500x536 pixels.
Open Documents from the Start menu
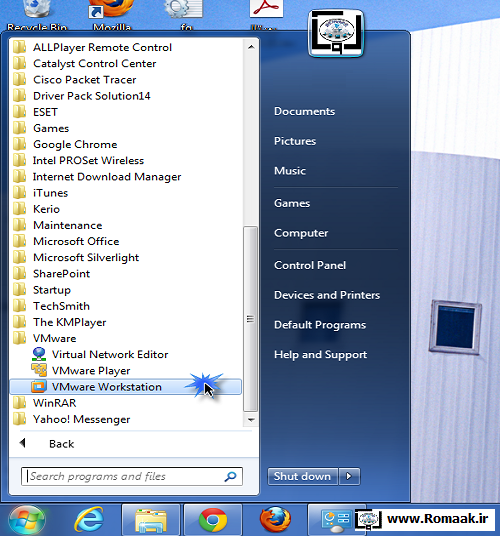coord(304,111)
